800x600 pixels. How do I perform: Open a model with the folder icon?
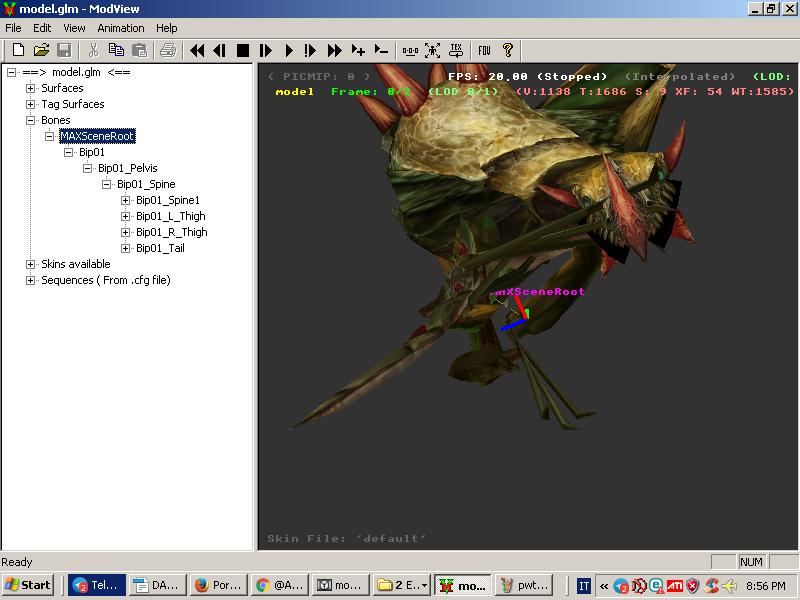[41, 50]
